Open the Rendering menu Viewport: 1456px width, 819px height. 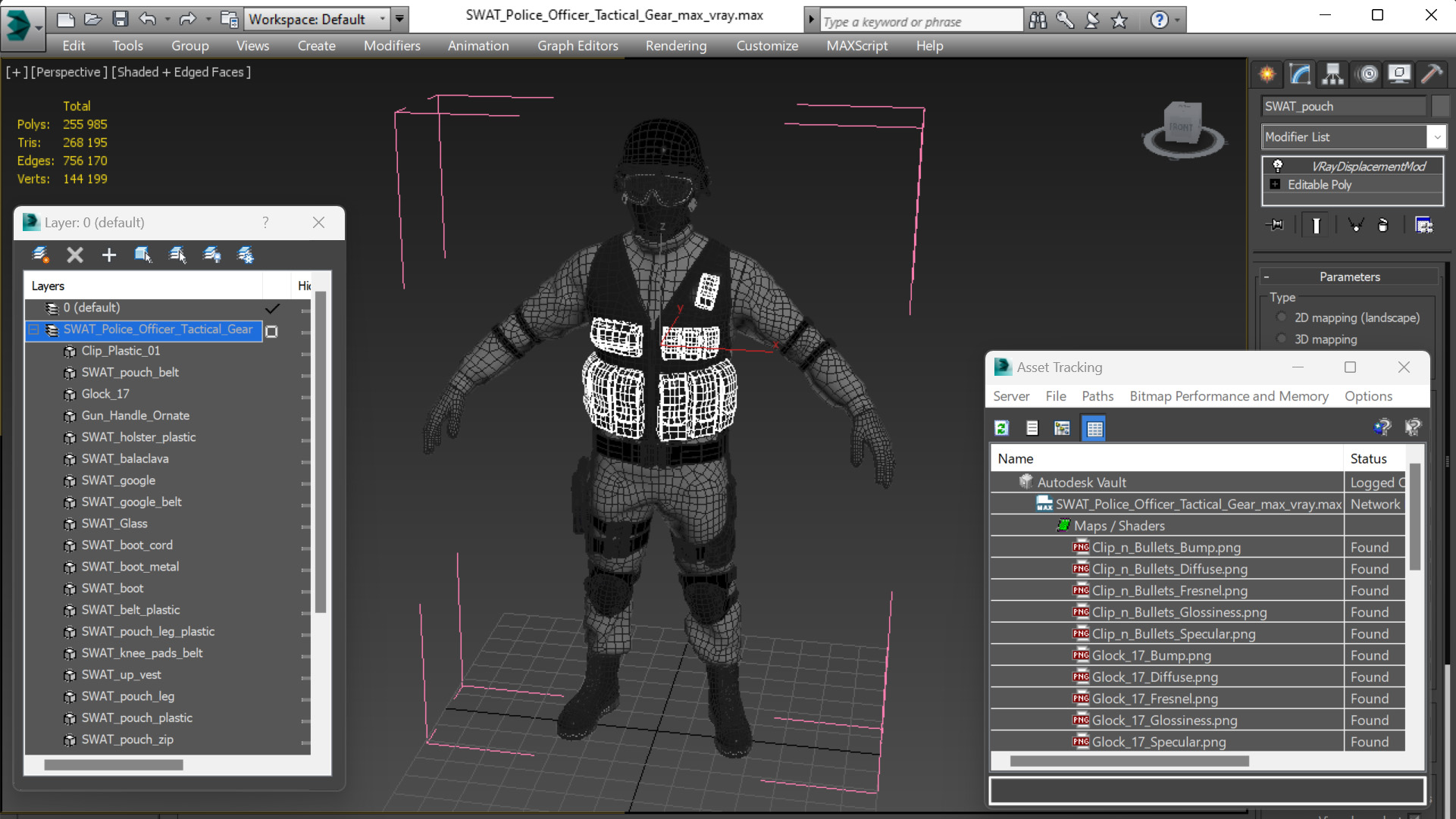[676, 45]
